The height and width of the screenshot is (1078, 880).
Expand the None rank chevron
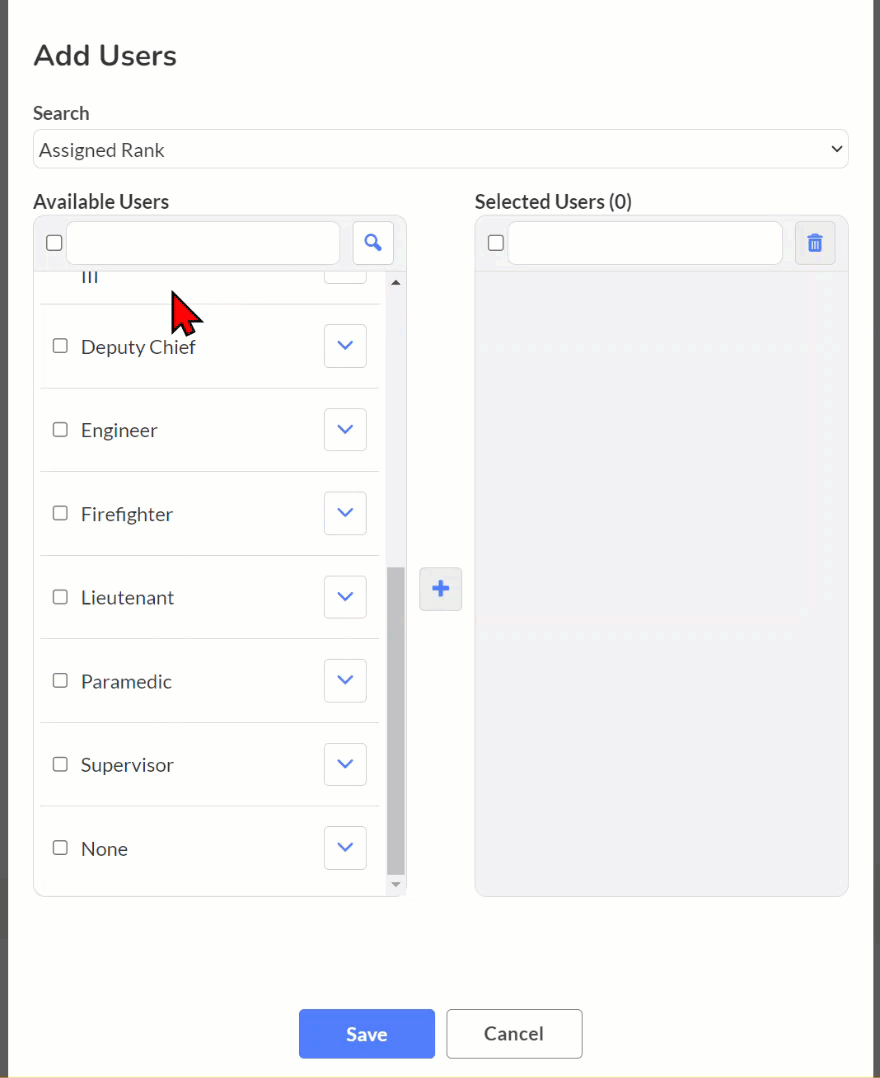tap(345, 848)
